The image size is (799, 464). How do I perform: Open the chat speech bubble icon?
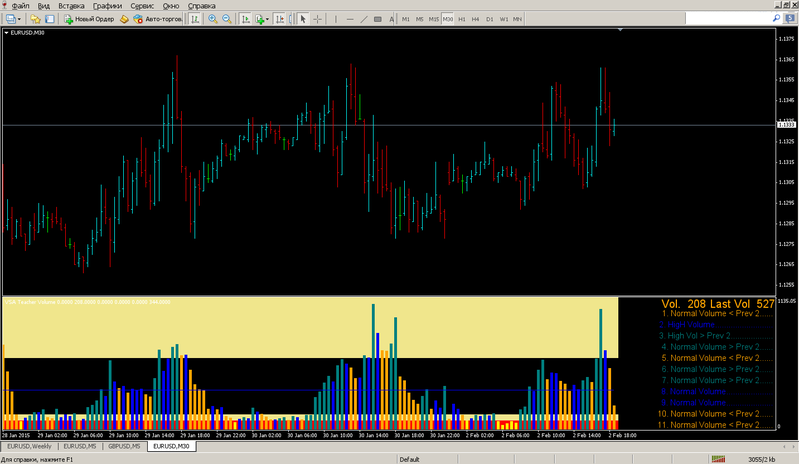coord(790,19)
